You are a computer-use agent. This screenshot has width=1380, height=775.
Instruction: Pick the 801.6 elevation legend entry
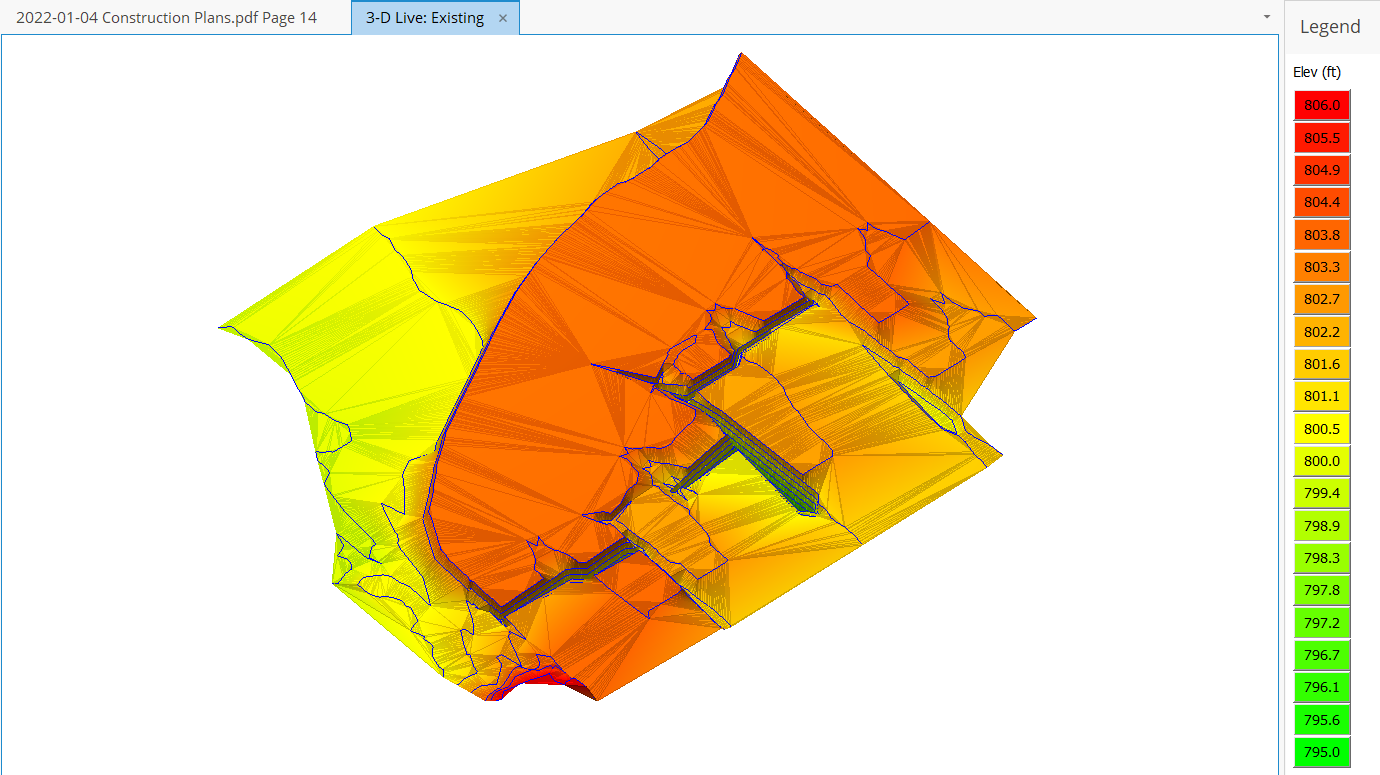(1321, 364)
